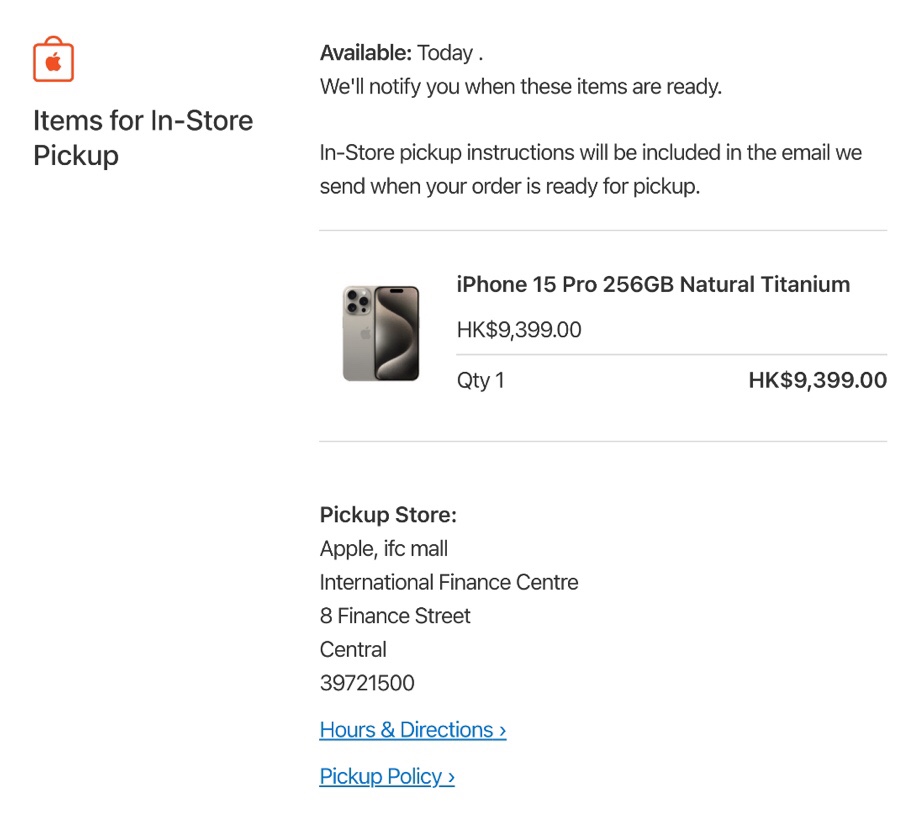Screen dimensions: 897x821
Task: Open the Hours & Directions link
Action: [412, 729]
